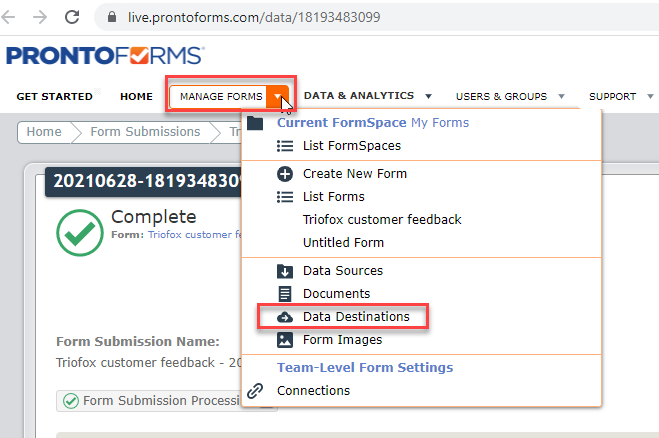Click the Data Sources download-folder icon

[x=285, y=271]
